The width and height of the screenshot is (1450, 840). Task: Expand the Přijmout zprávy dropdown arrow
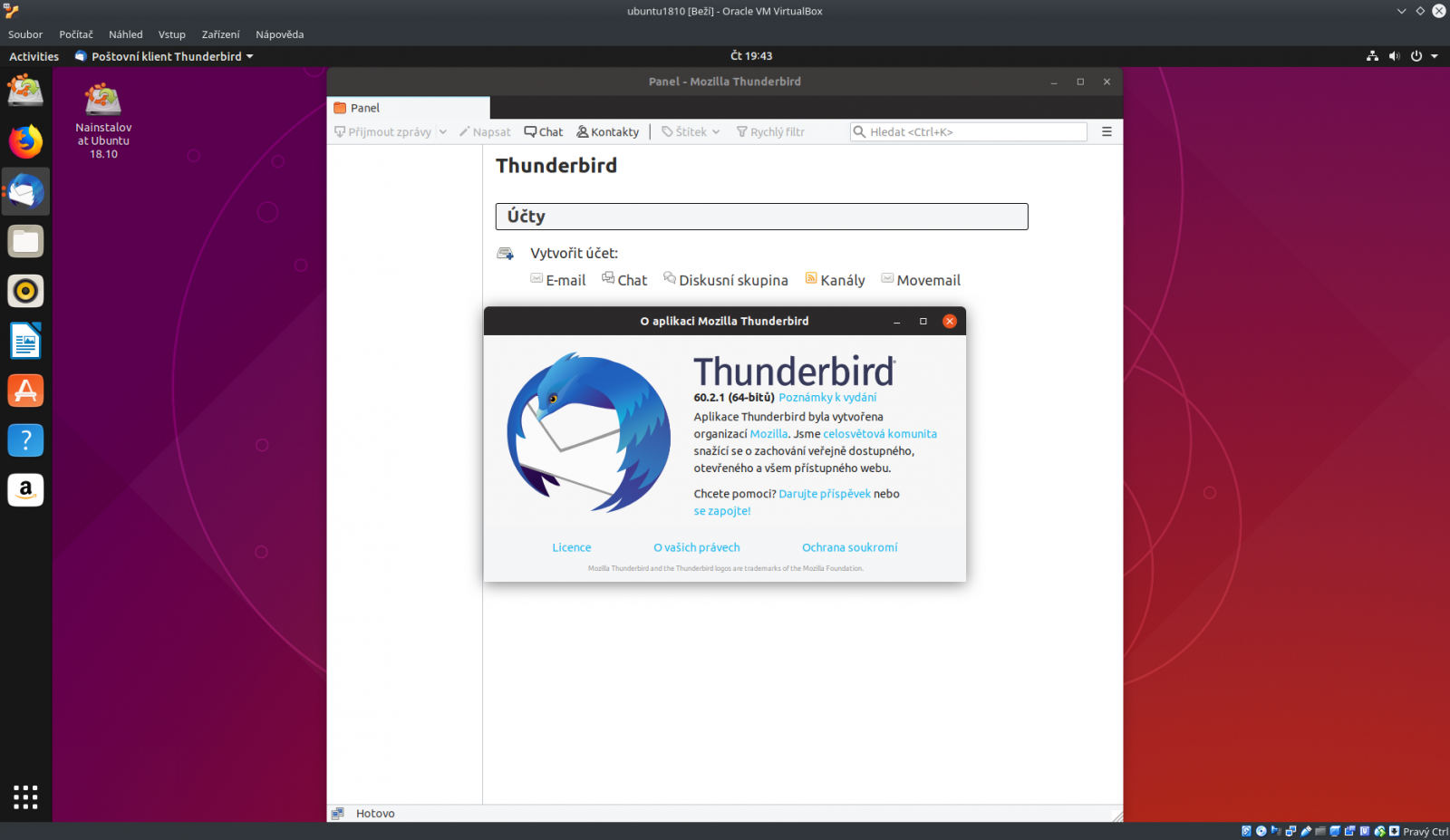point(443,131)
